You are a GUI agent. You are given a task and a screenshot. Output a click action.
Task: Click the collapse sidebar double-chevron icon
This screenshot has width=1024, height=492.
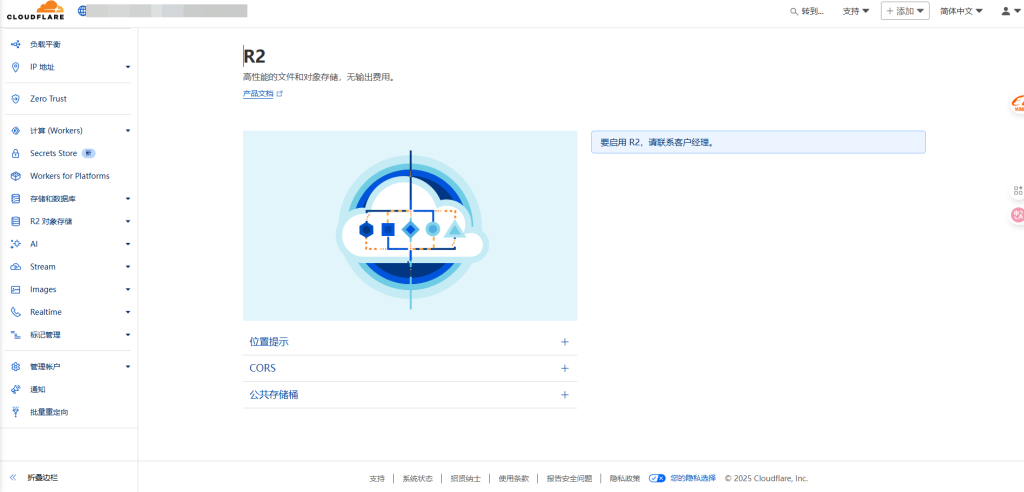13,478
